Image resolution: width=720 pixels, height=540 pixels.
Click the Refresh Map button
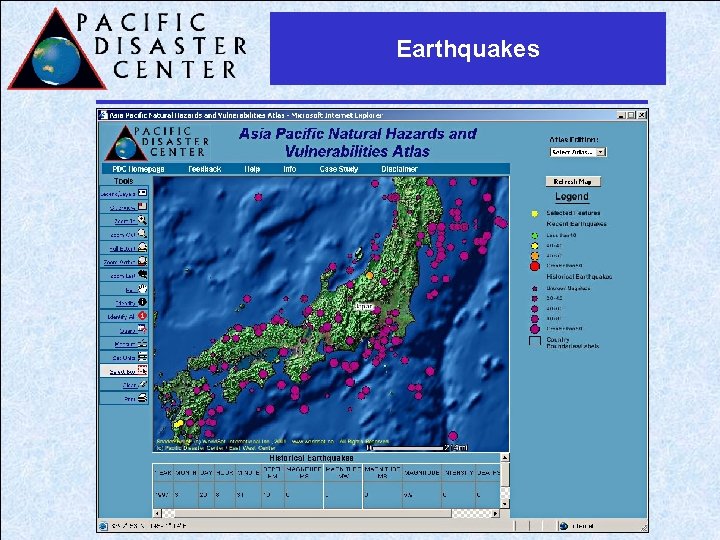(573, 182)
